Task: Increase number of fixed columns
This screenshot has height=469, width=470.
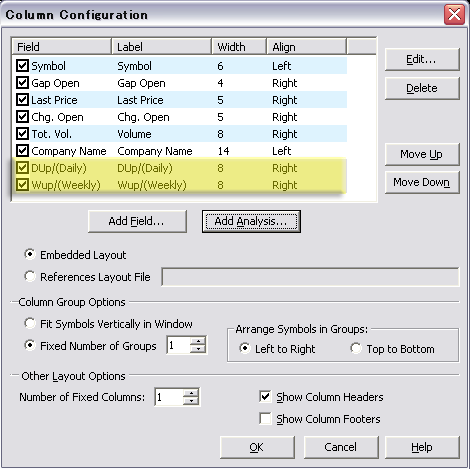Action: click(x=191, y=393)
